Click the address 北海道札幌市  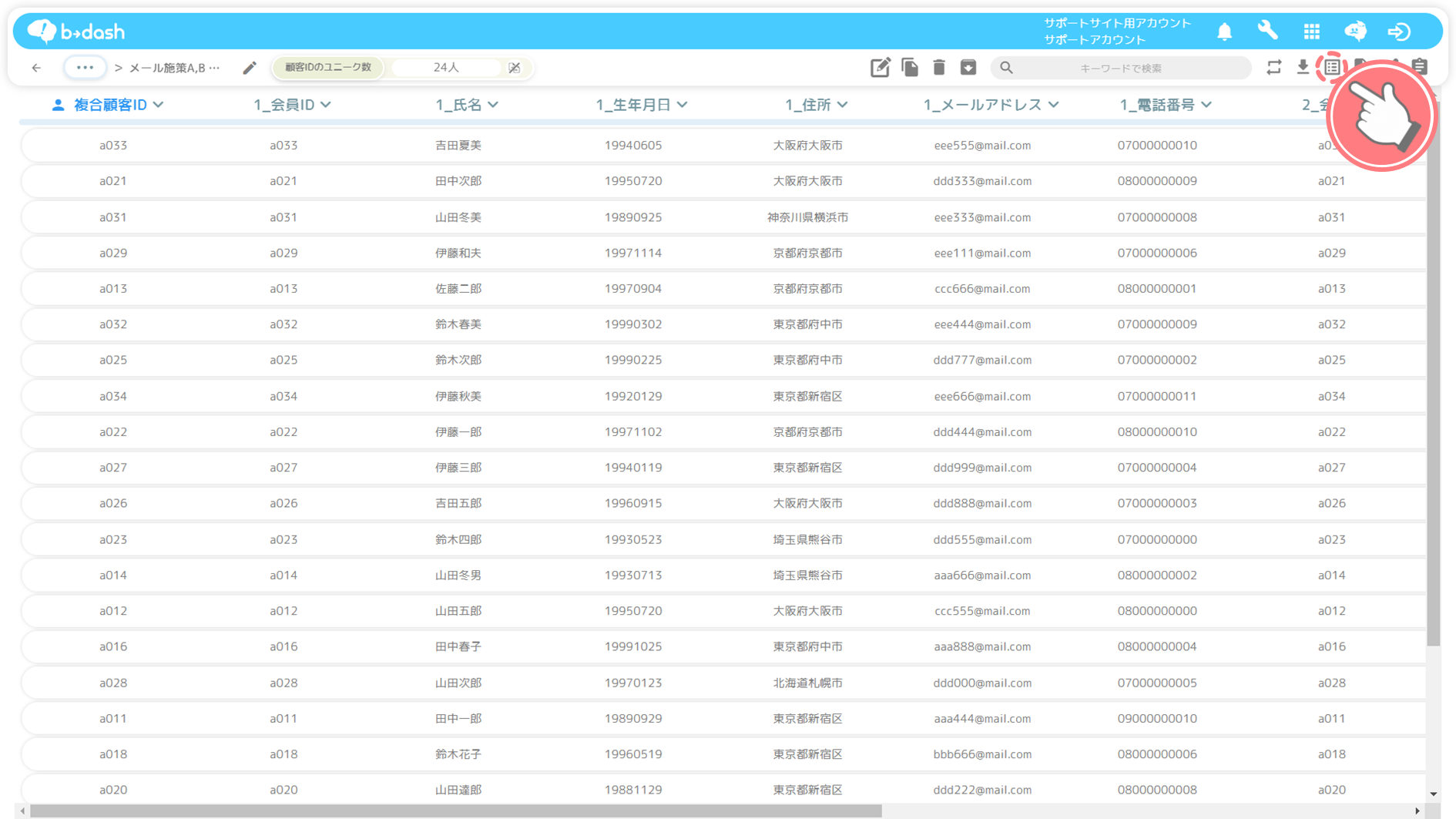[x=807, y=683]
